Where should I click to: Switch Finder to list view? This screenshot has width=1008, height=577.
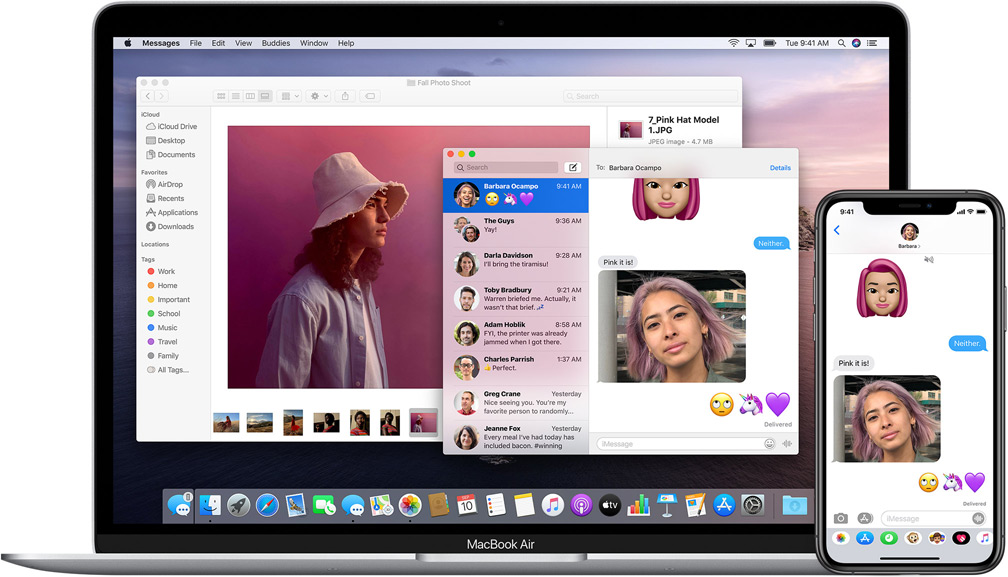tap(235, 96)
